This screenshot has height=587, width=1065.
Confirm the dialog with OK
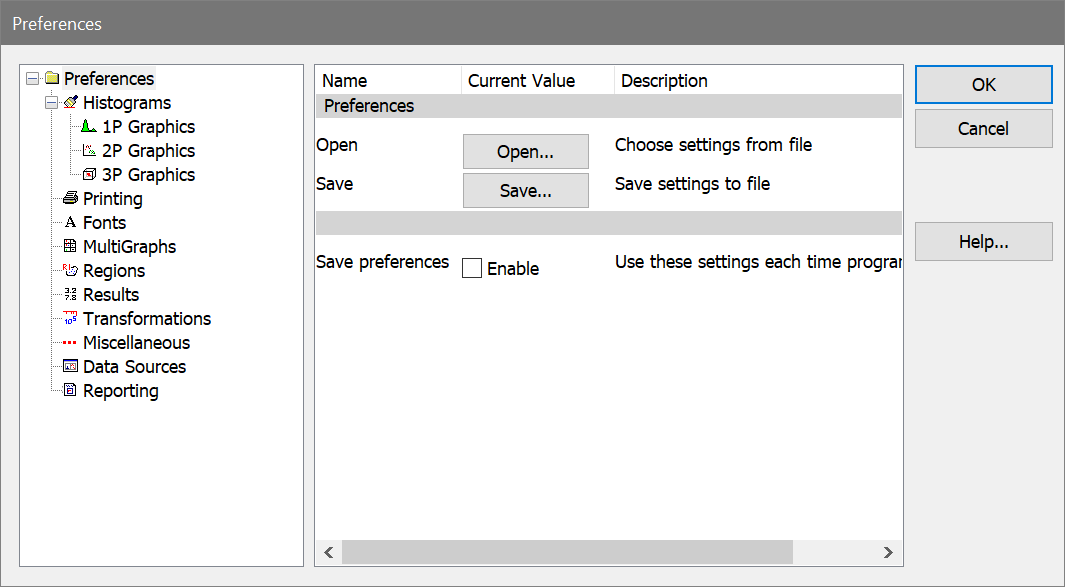tap(983, 85)
